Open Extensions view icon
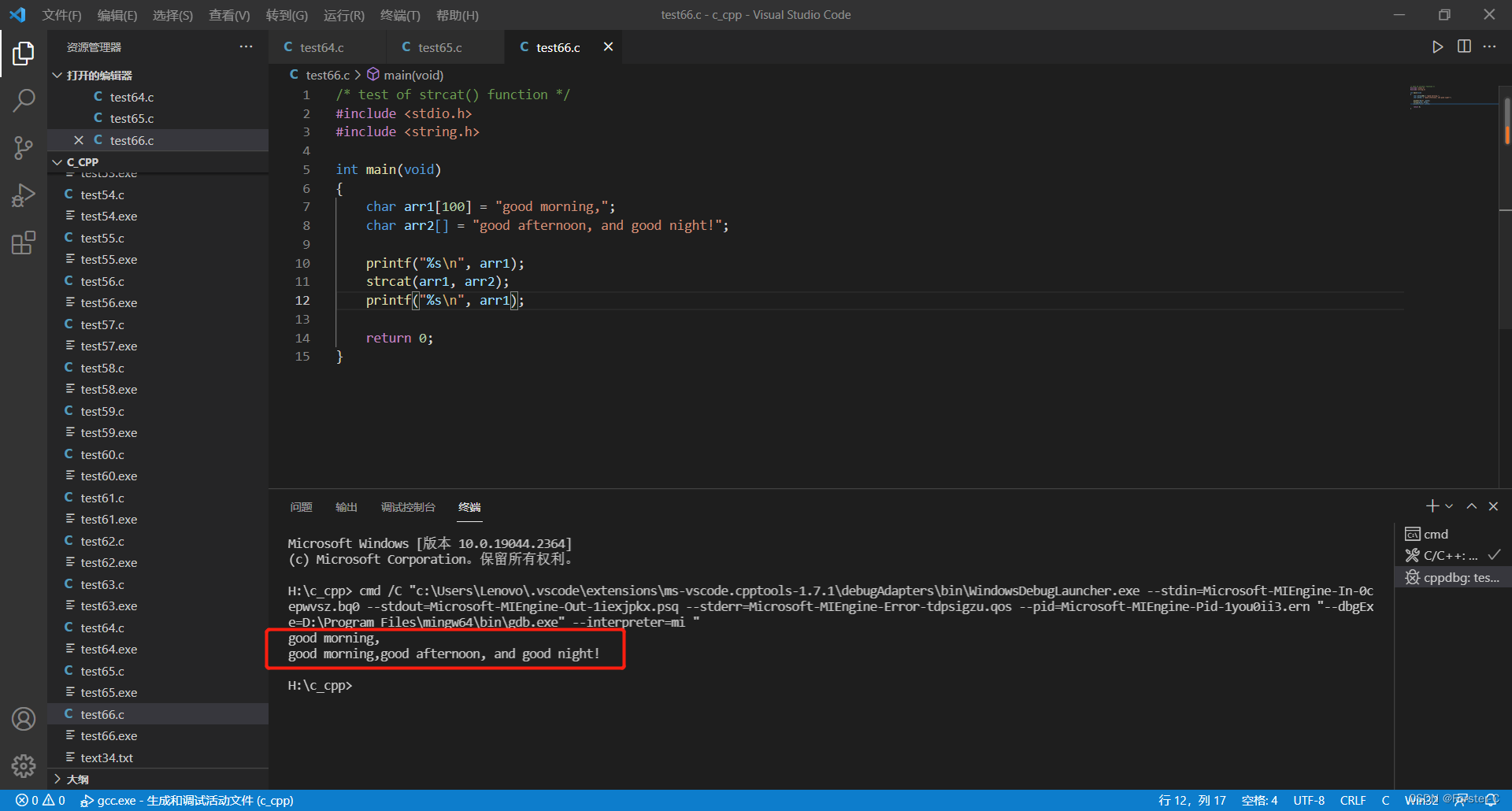The height and width of the screenshot is (811, 1512). point(24,243)
